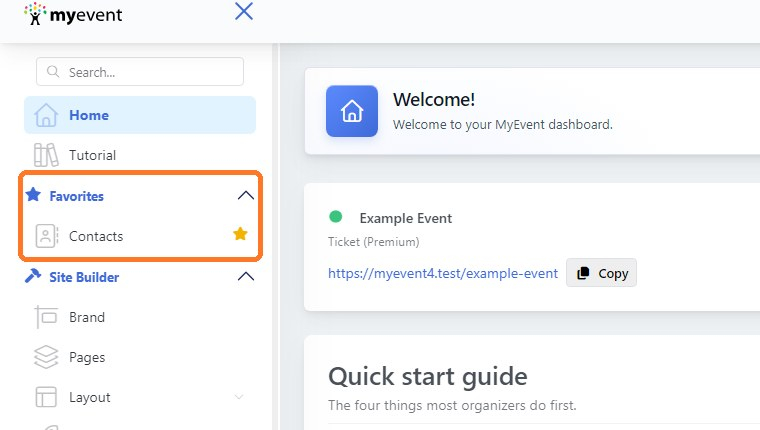Click the blue star Favorites icon
Screen dimensions: 760x430
coord(33,194)
